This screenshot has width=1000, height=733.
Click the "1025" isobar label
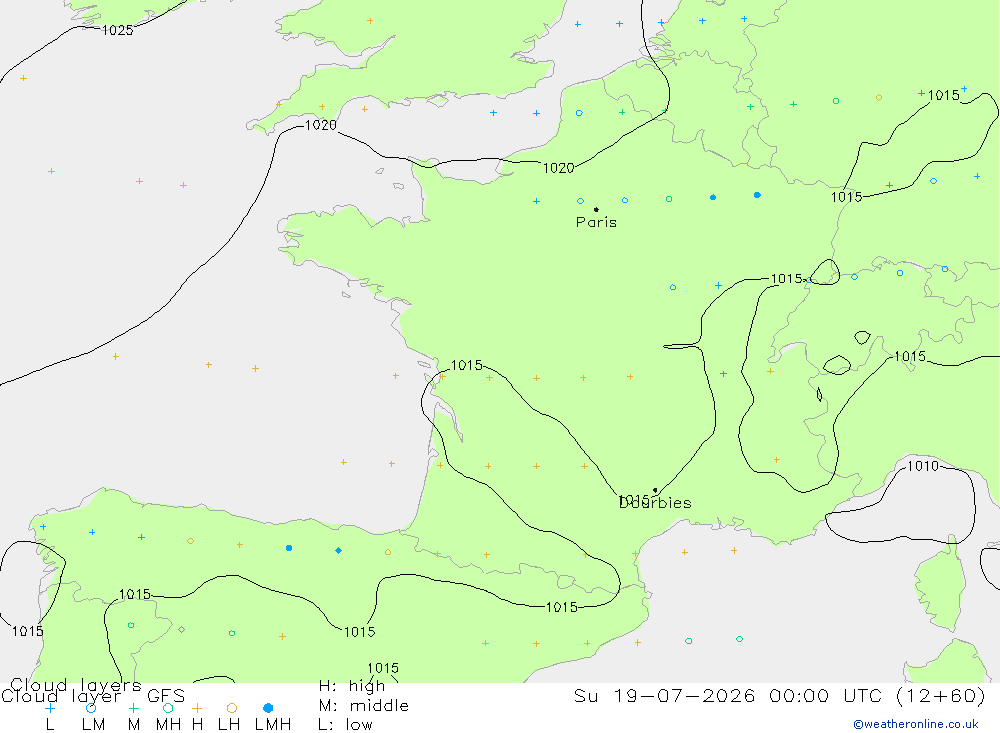(117, 30)
